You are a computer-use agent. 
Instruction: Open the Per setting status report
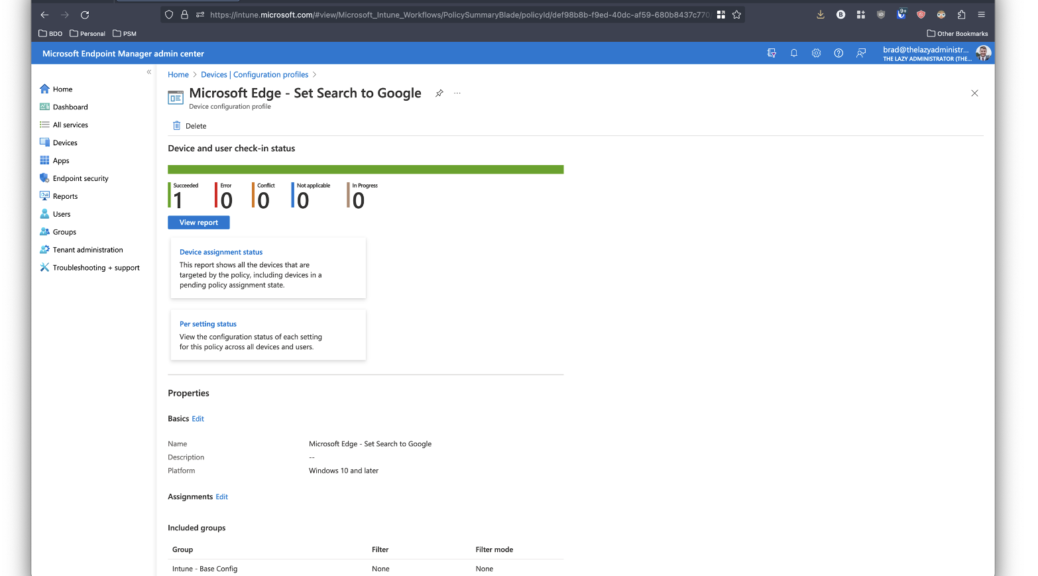(x=208, y=324)
